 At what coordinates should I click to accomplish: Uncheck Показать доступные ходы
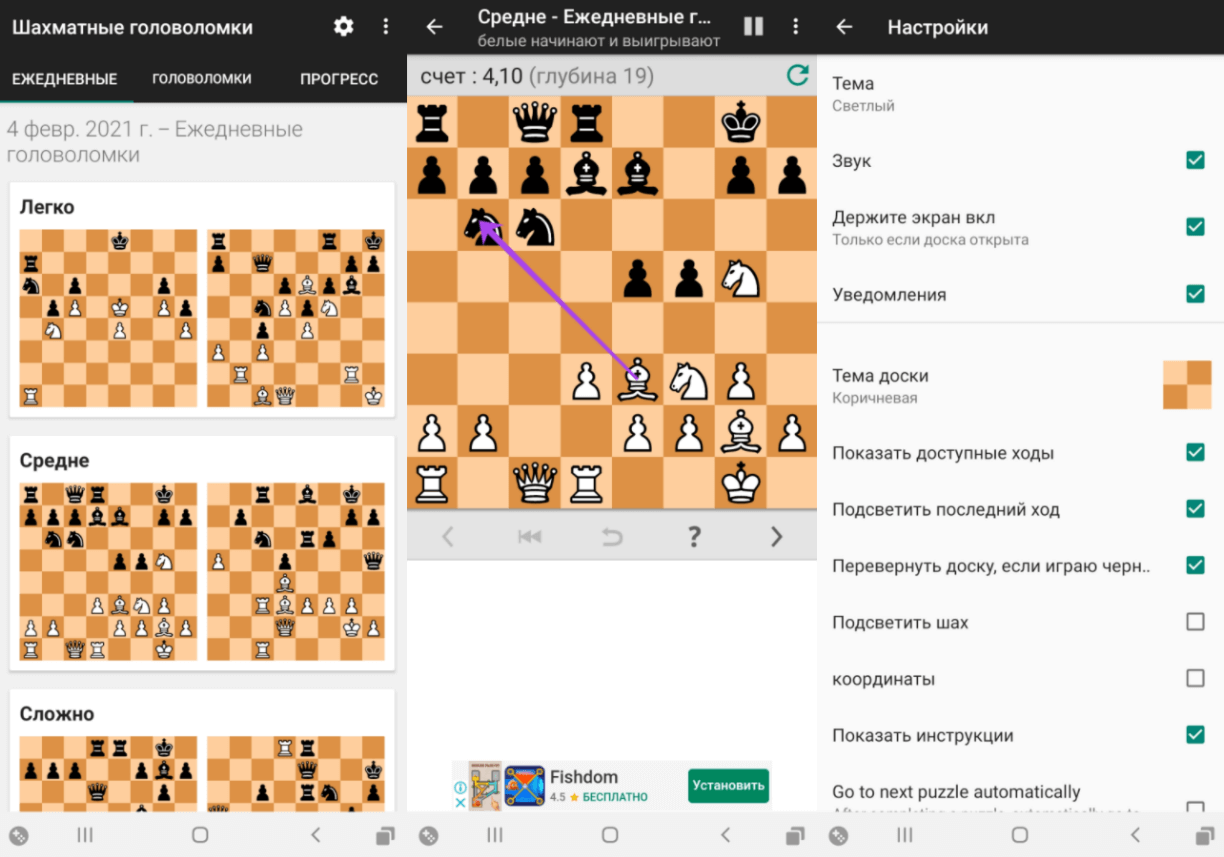[1195, 453]
